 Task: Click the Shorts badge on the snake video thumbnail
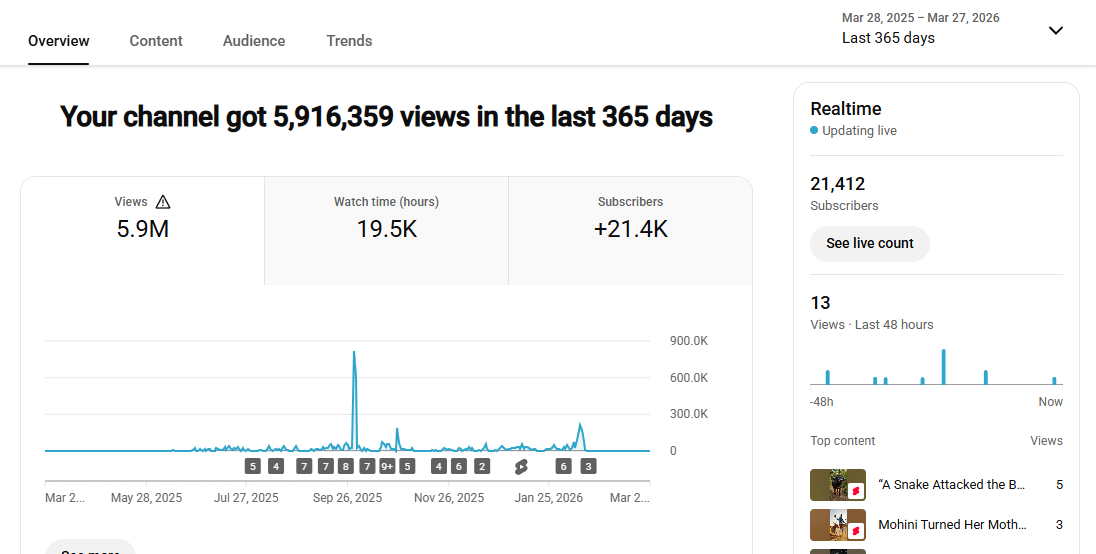tap(856, 492)
